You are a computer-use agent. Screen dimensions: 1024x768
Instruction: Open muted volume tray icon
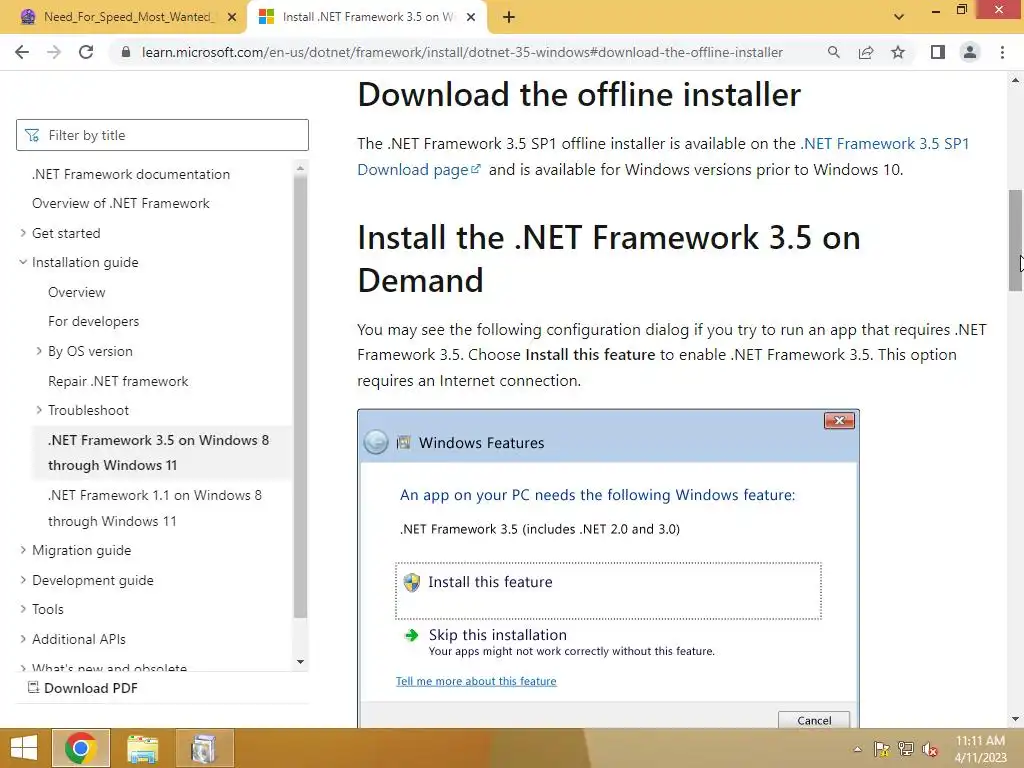point(930,749)
